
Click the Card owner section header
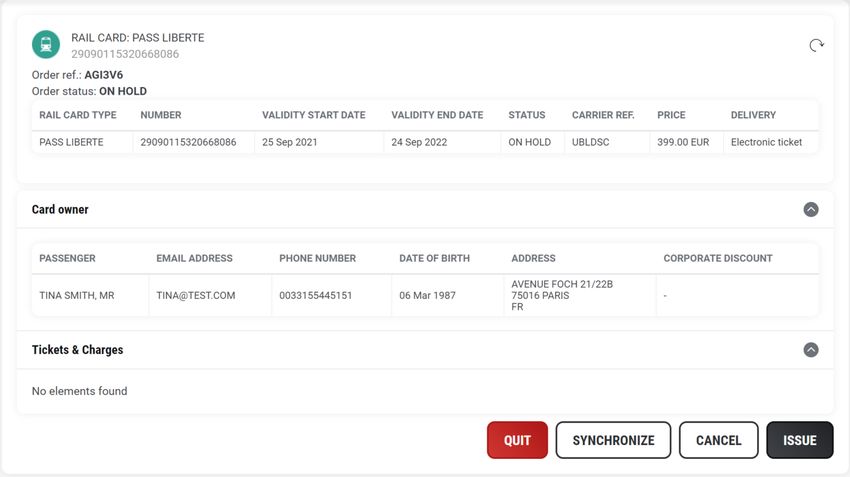click(x=60, y=209)
